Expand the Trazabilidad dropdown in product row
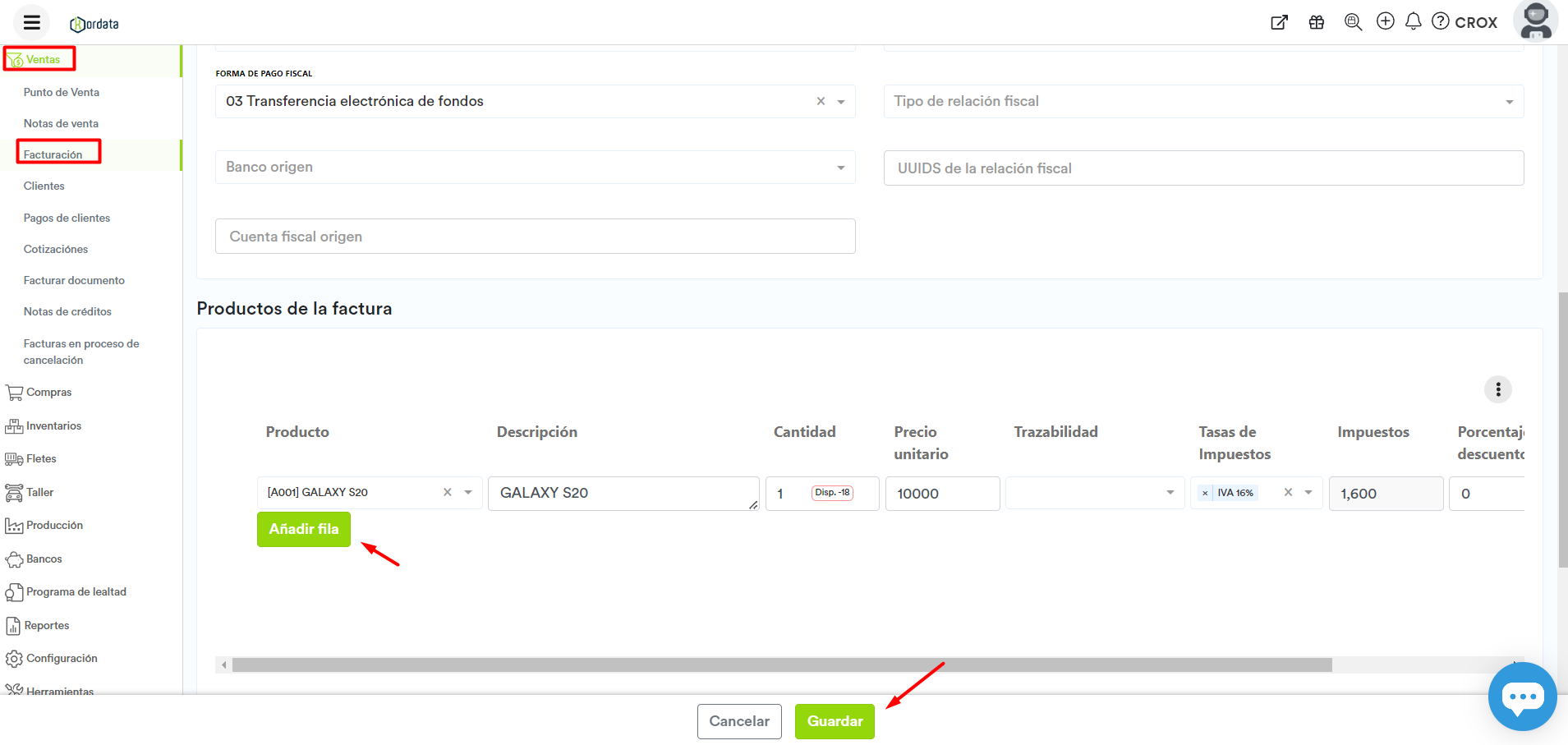Screen dimensions: 1568x745 pyautogui.click(x=1170, y=493)
